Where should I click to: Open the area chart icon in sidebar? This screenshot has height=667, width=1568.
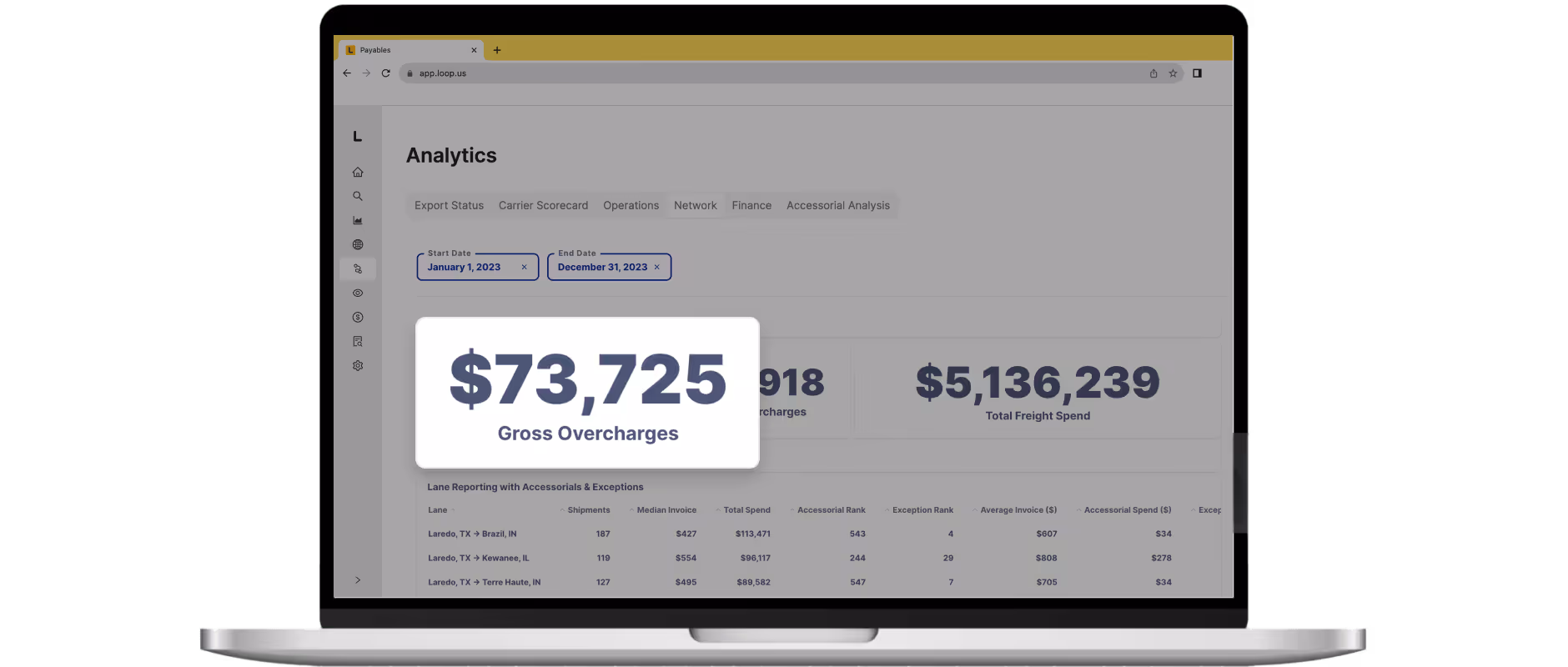358,220
